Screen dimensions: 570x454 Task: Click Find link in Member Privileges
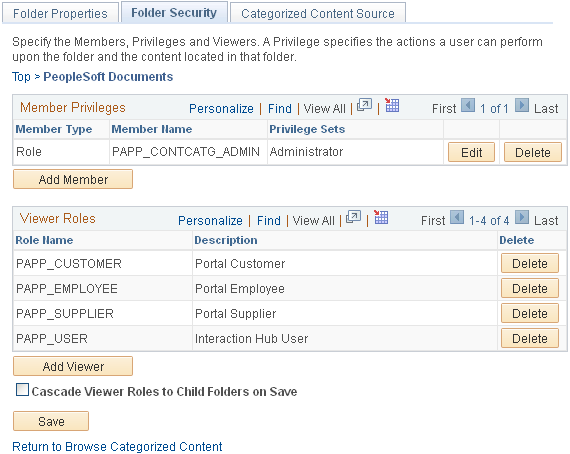point(280,108)
